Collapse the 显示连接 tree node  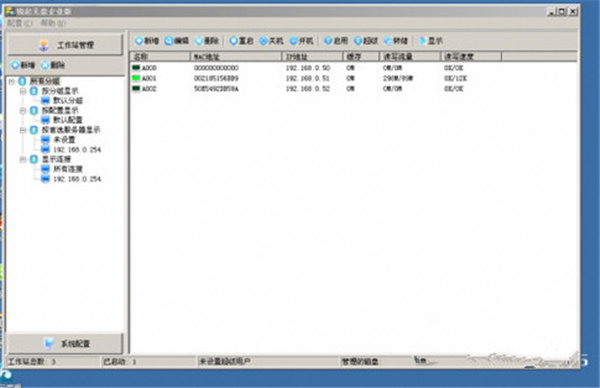[x=23, y=159]
